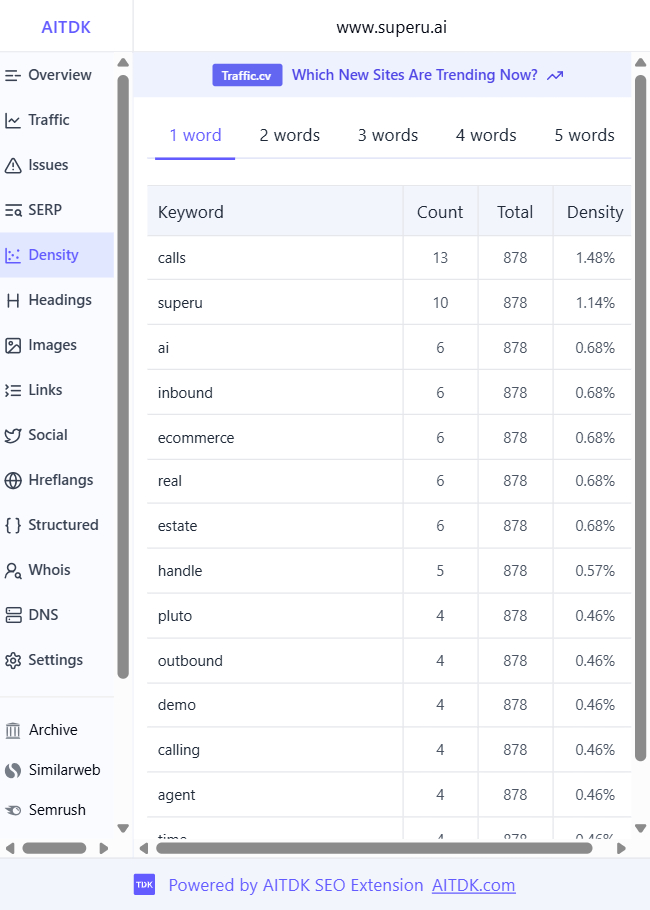Click the Structured data braces icon
Viewport: 650px width, 910px height.
pos(13,525)
